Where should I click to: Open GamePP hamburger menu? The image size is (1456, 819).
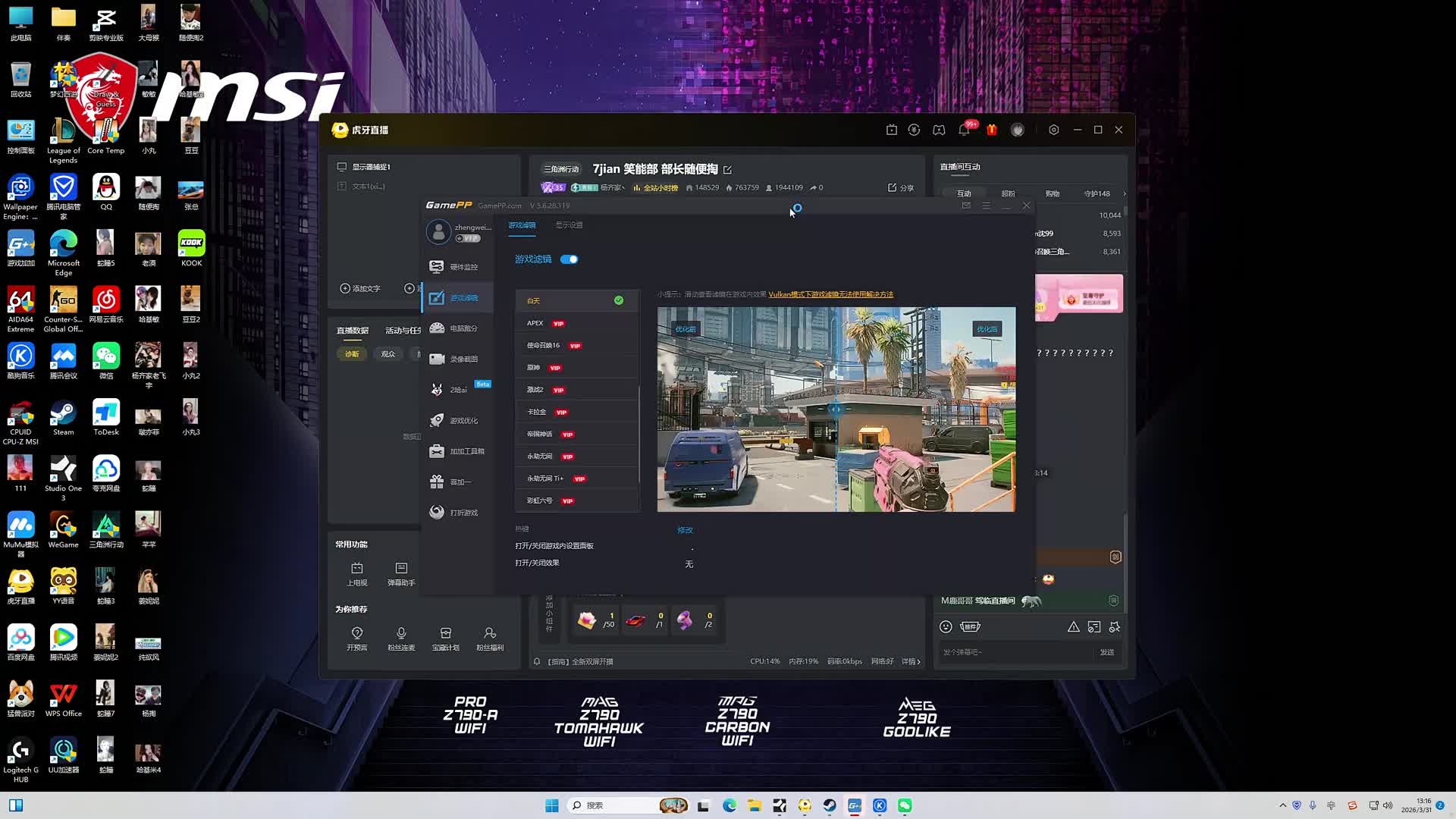pos(986,206)
